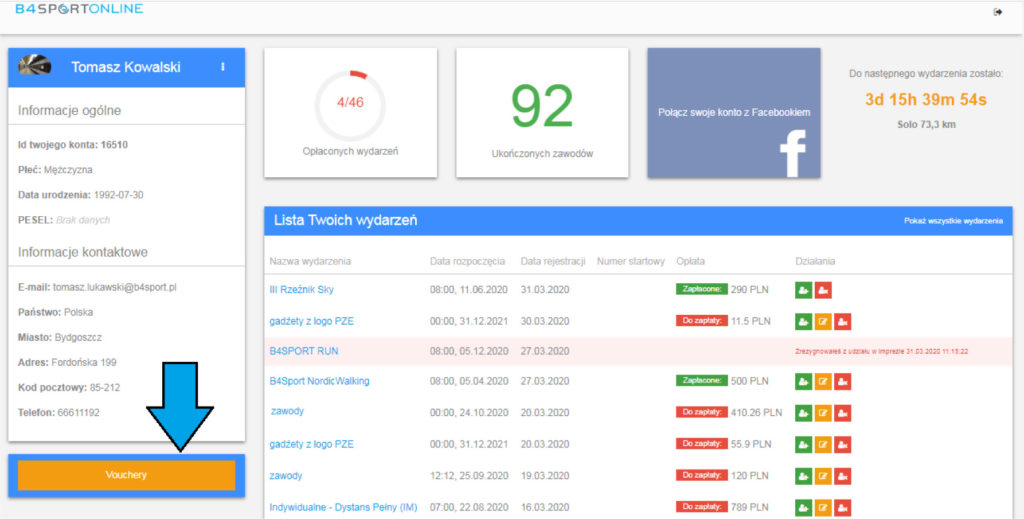Image resolution: width=1024 pixels, height=519 pixels.
Task: Click the Zapłacone badge next to 290 PLN
Action: click(702, 289)
